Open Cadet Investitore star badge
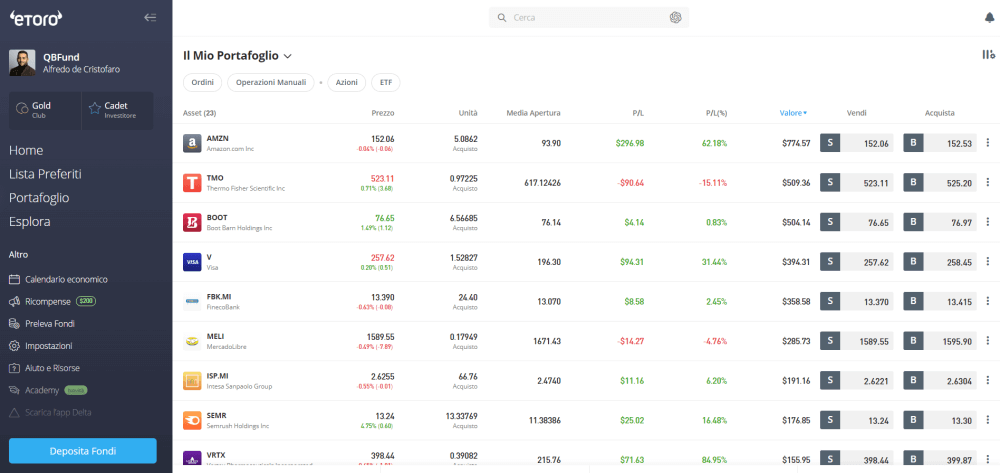 click(x=117, y=110)
